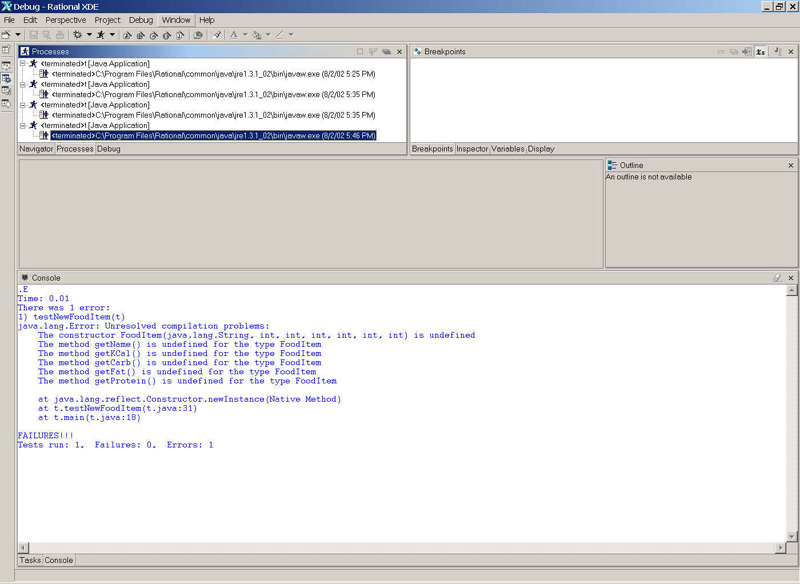Image resolution: width=800 pixels, height=584 pixels.
Task: Select highlighted javaw.exe process from 5:46 PM
Action: (213, 136)
